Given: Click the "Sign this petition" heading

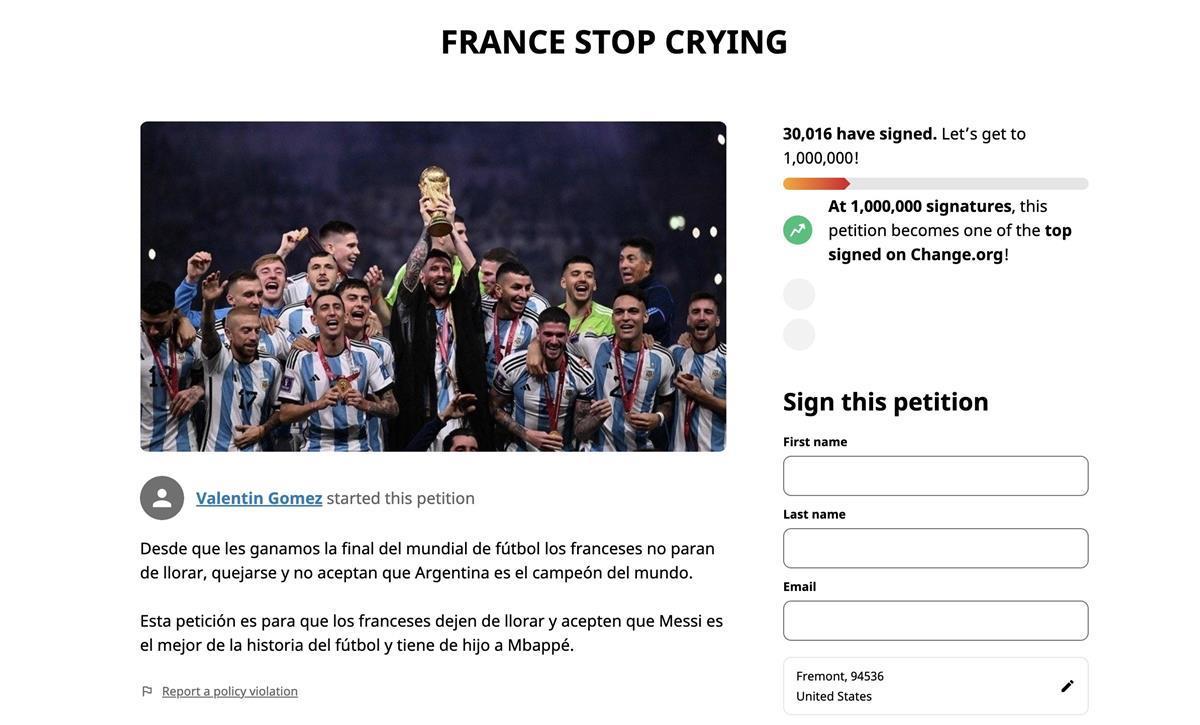Looking at the screenshot, I should [x=885, y=401].
